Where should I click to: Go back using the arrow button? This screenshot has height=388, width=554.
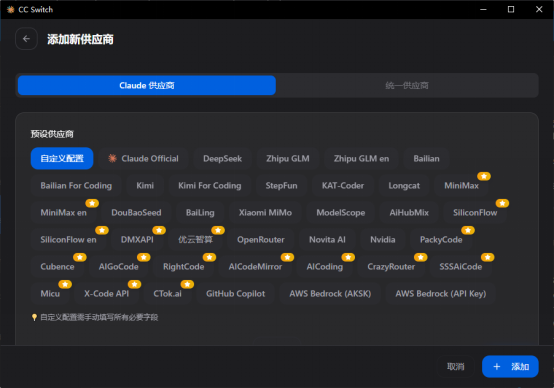pyautogui.click(x=26, y=39)
